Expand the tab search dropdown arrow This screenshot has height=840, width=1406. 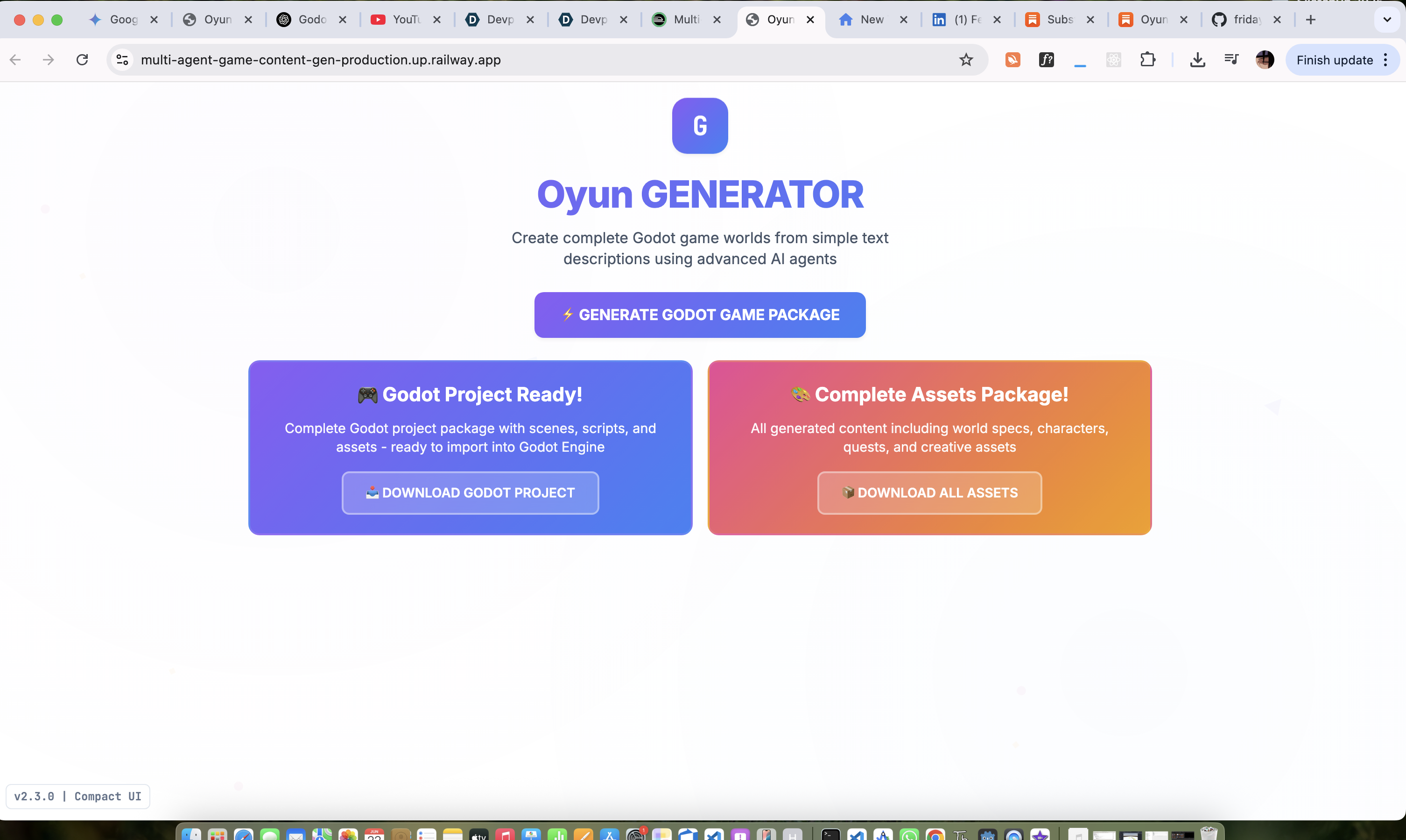[x=1387, y=19]
